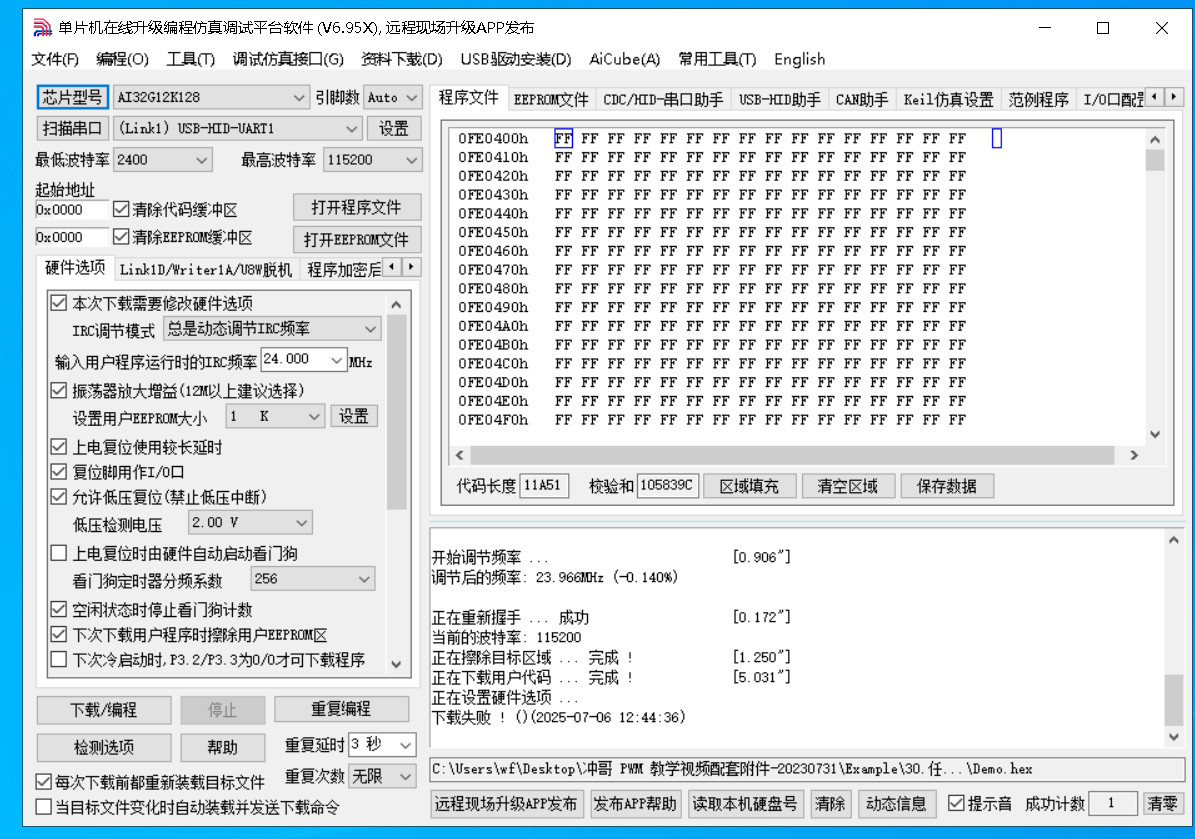The image size is (1195, 839).
Task: Click 检测选项 button
Action: coord(104,748)
